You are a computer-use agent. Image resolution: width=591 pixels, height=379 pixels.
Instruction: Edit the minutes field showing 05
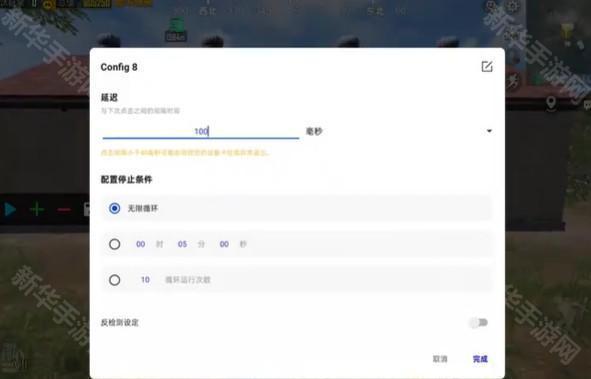[x=182, y=244]
